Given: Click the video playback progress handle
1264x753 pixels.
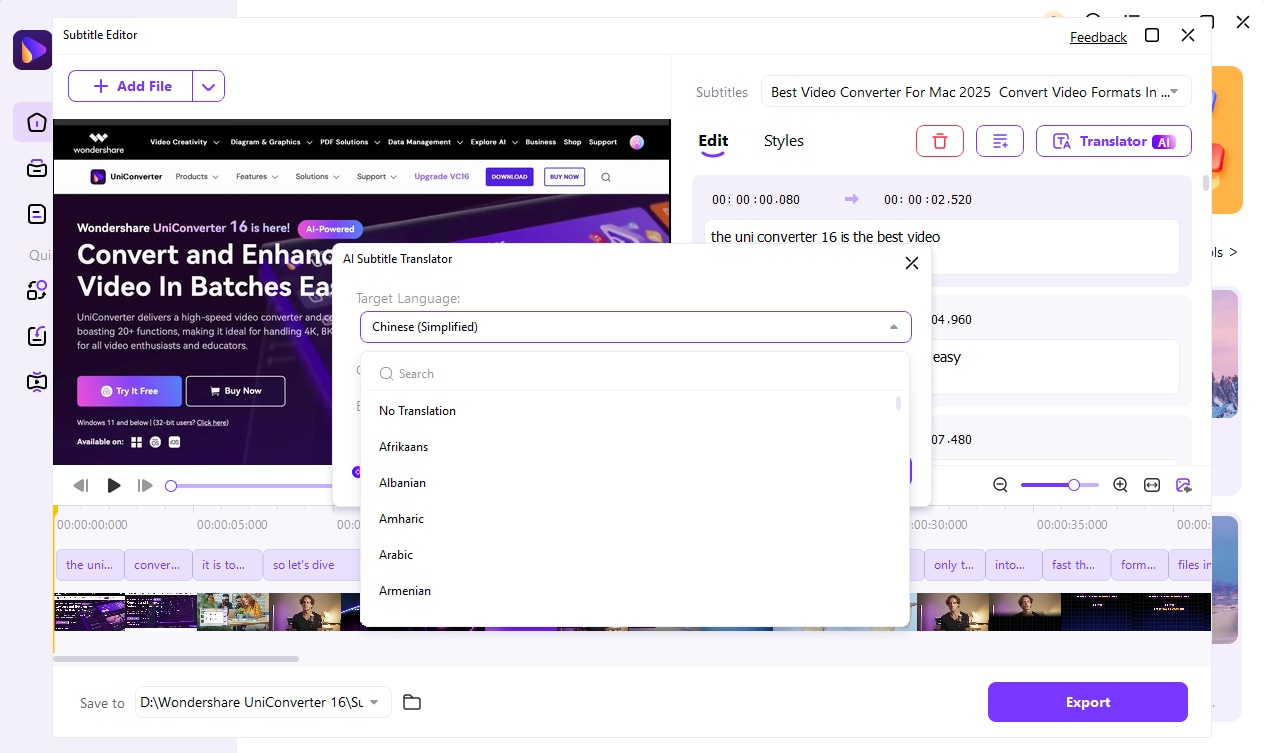Looking at the screenshot, I should (171, 485).
